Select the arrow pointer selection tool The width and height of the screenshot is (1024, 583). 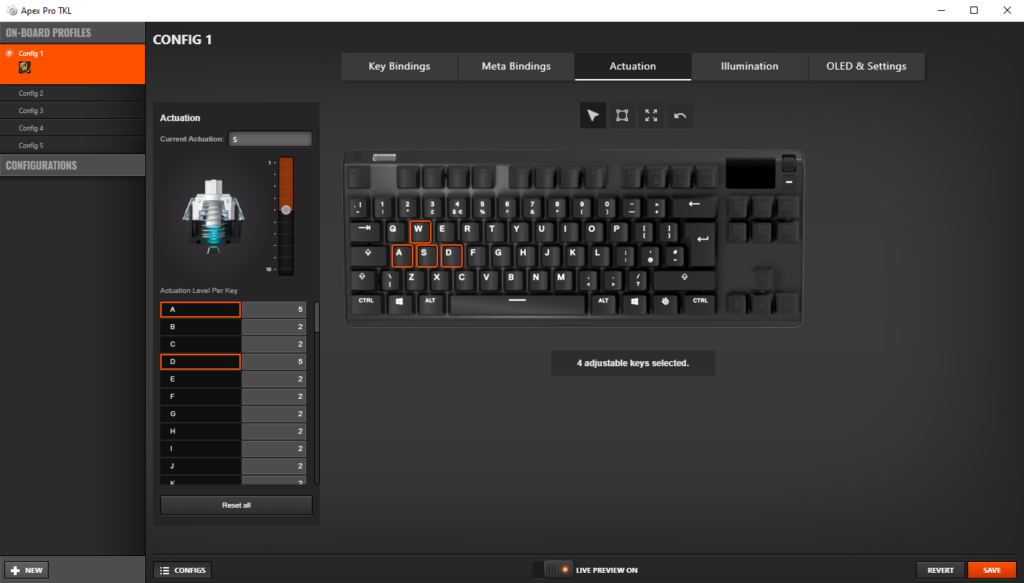click(593, 116)
